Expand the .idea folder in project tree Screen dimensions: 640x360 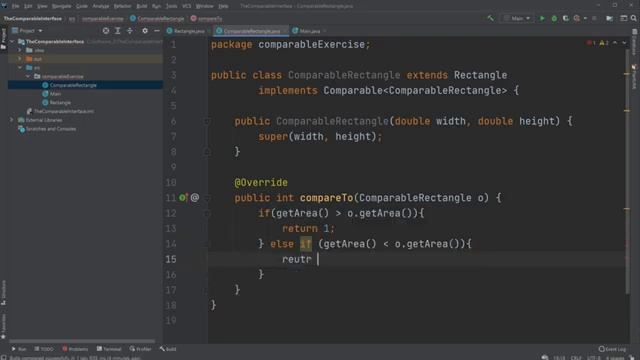pos(20,50)
